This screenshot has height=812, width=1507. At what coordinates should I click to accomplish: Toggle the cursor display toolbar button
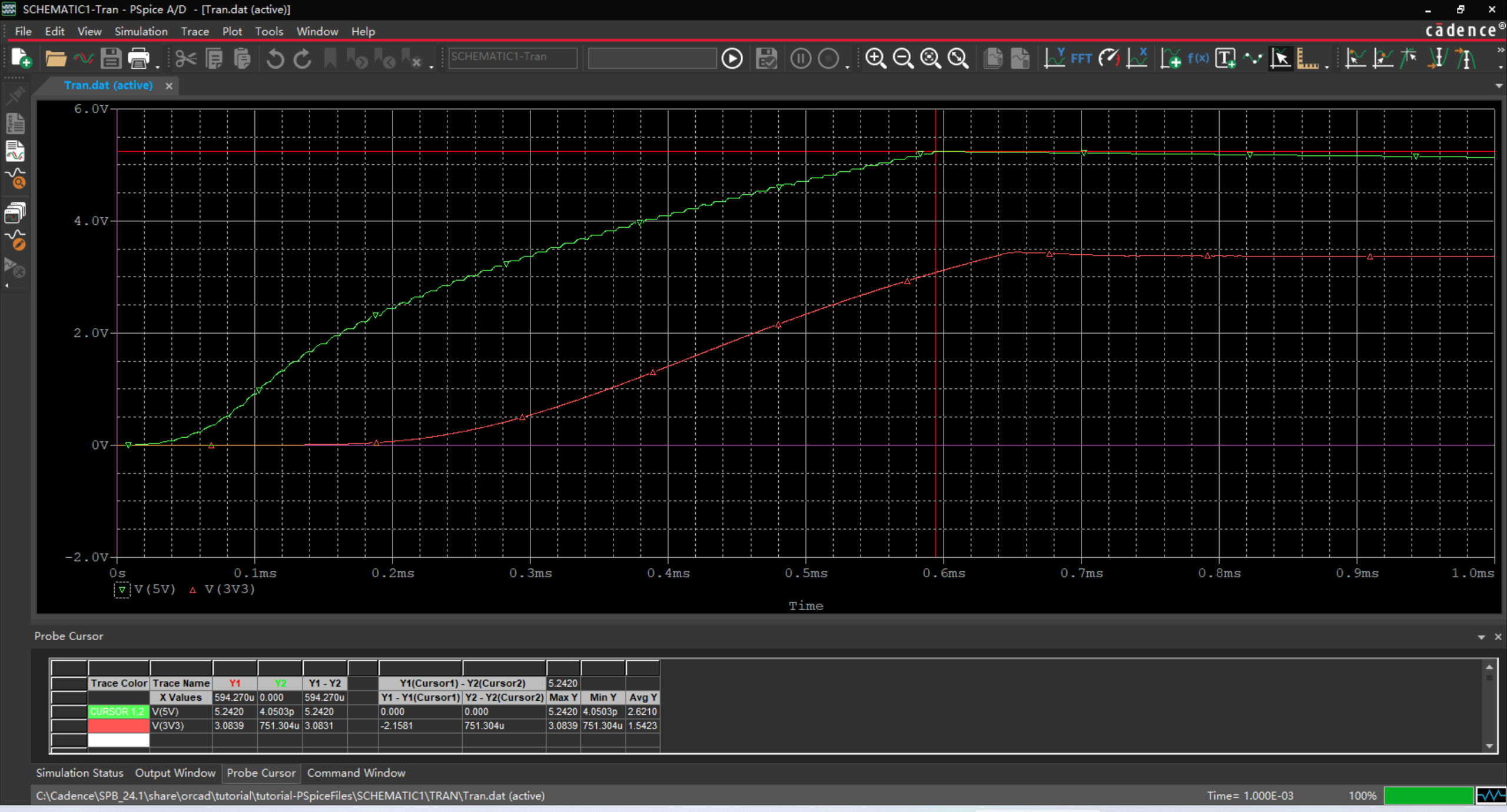coord(1280,58)
